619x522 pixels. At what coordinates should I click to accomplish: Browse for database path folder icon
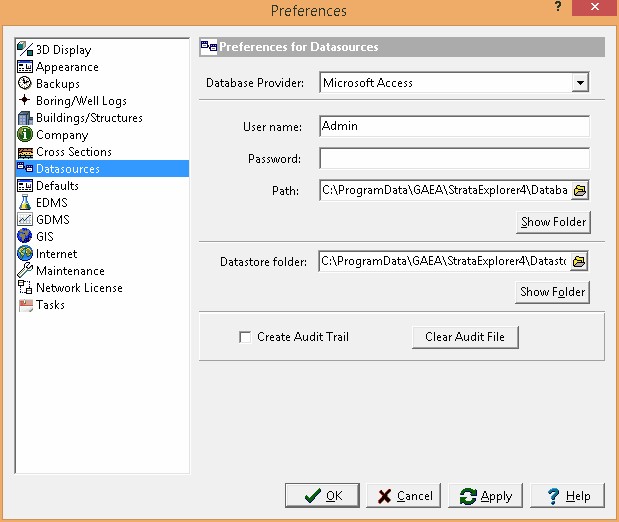579,190
